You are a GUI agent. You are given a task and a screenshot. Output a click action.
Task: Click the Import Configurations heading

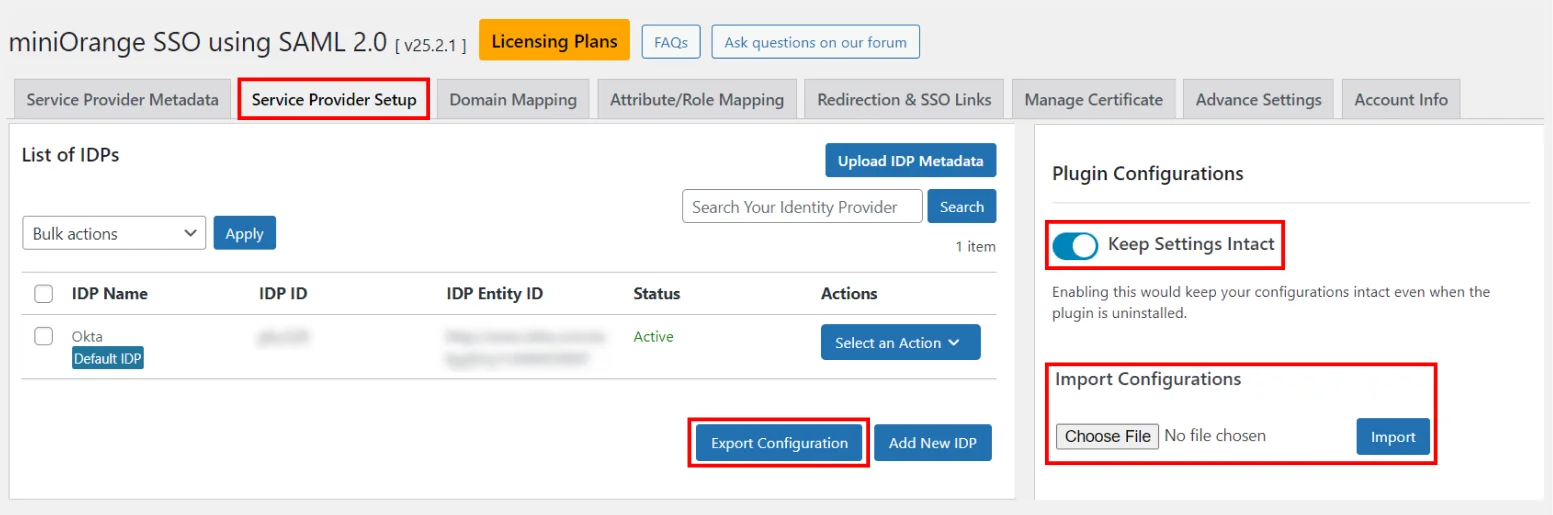pos(1148,379)
